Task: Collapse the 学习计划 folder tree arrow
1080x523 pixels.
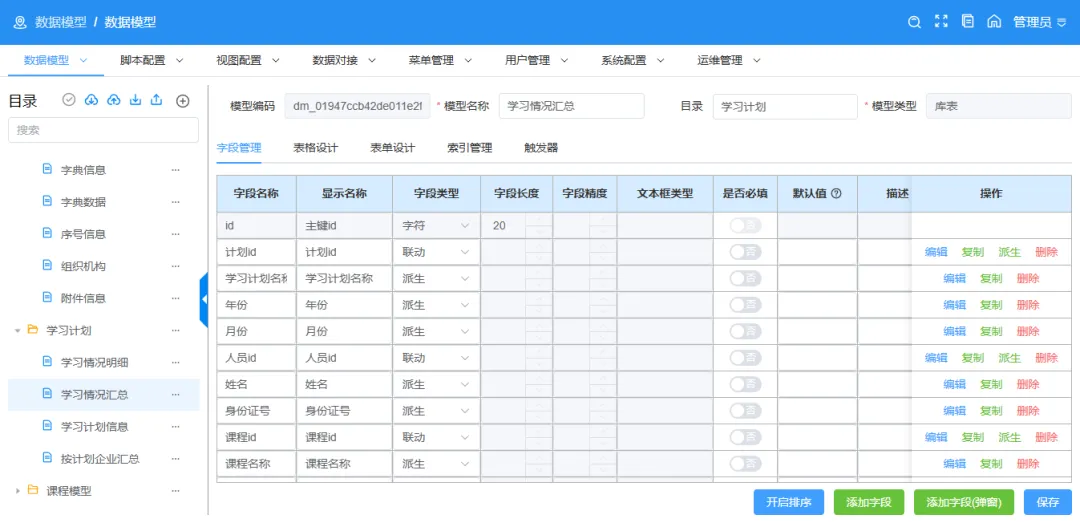Action: pos(17,331)
